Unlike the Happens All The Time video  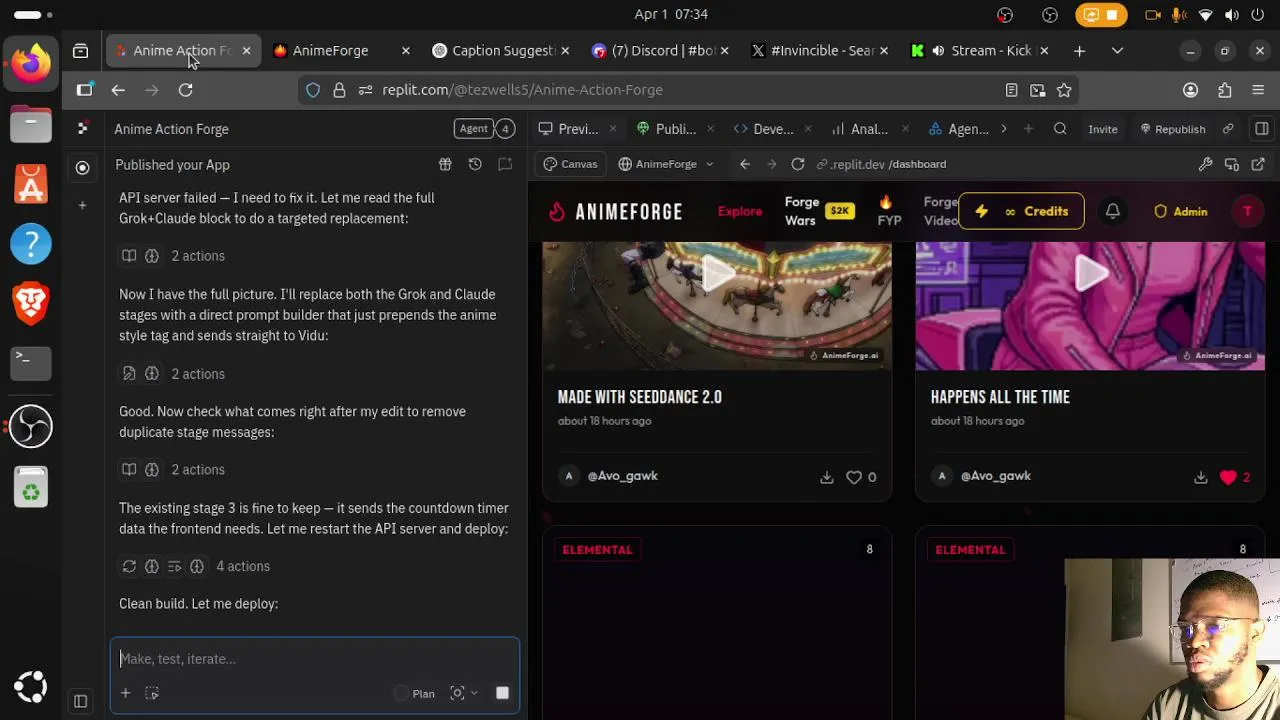tap(1228, 477)
